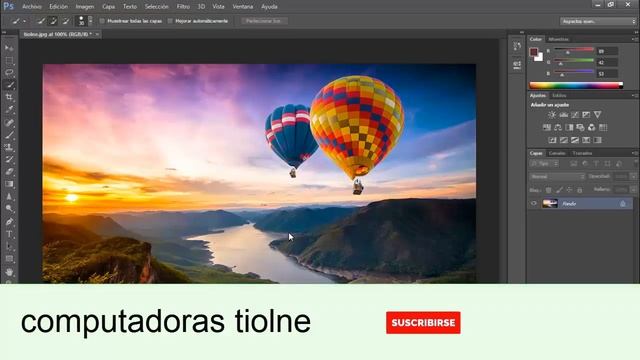The height and width of the screenshot is (360, 640).
Task: Toggle lock image pixels brush icon
Action: point(559,190)
